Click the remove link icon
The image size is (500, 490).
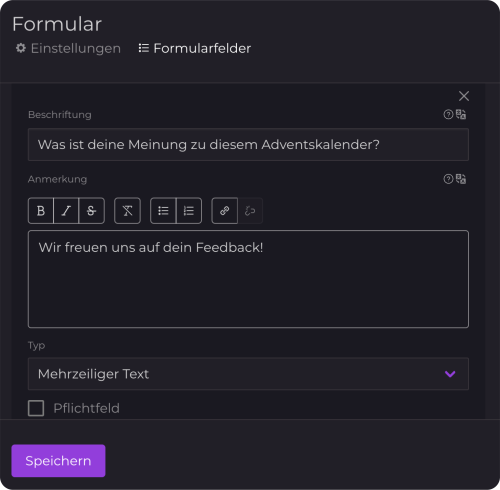tap(250, 211)
